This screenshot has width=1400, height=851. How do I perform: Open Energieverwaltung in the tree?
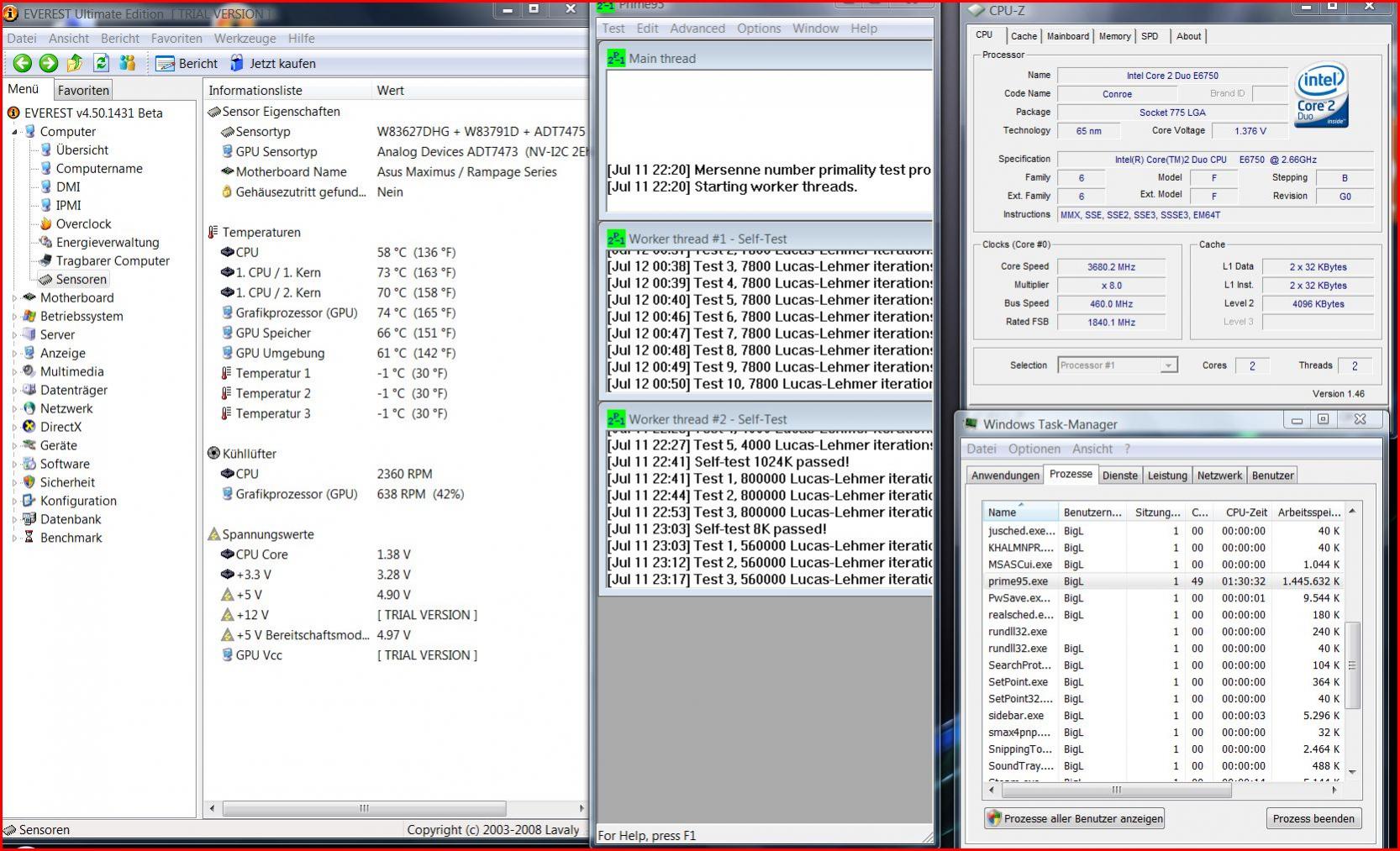[108, 242]
